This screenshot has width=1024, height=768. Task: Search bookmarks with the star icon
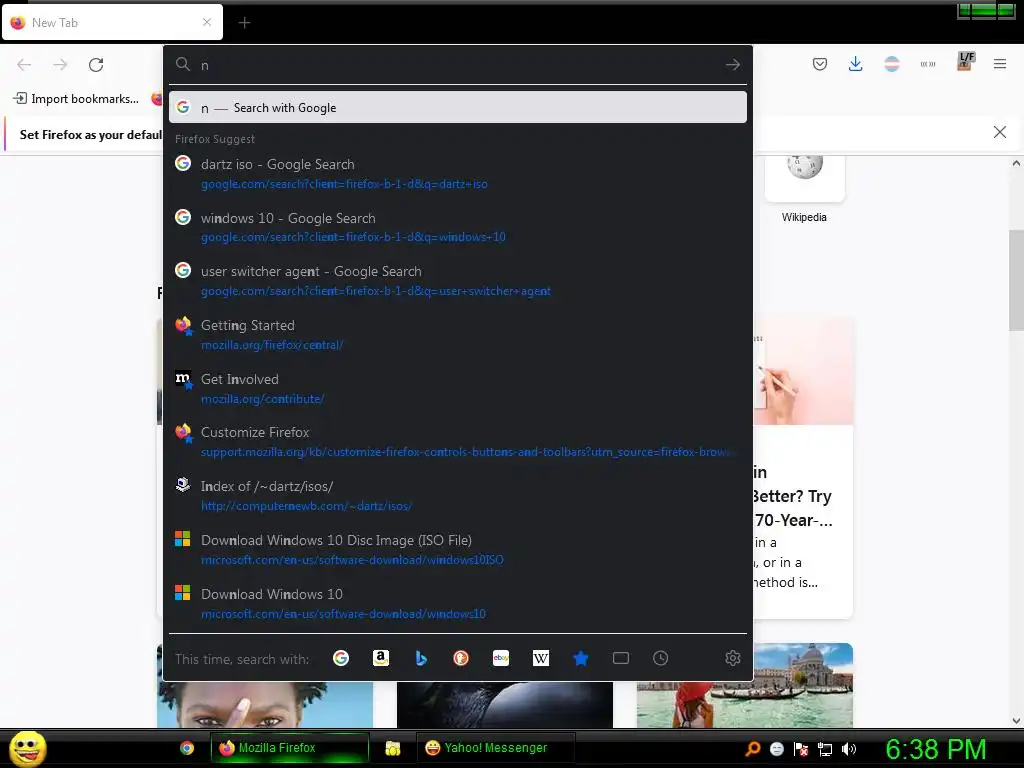pyautogui.click(x=581, y=658)
